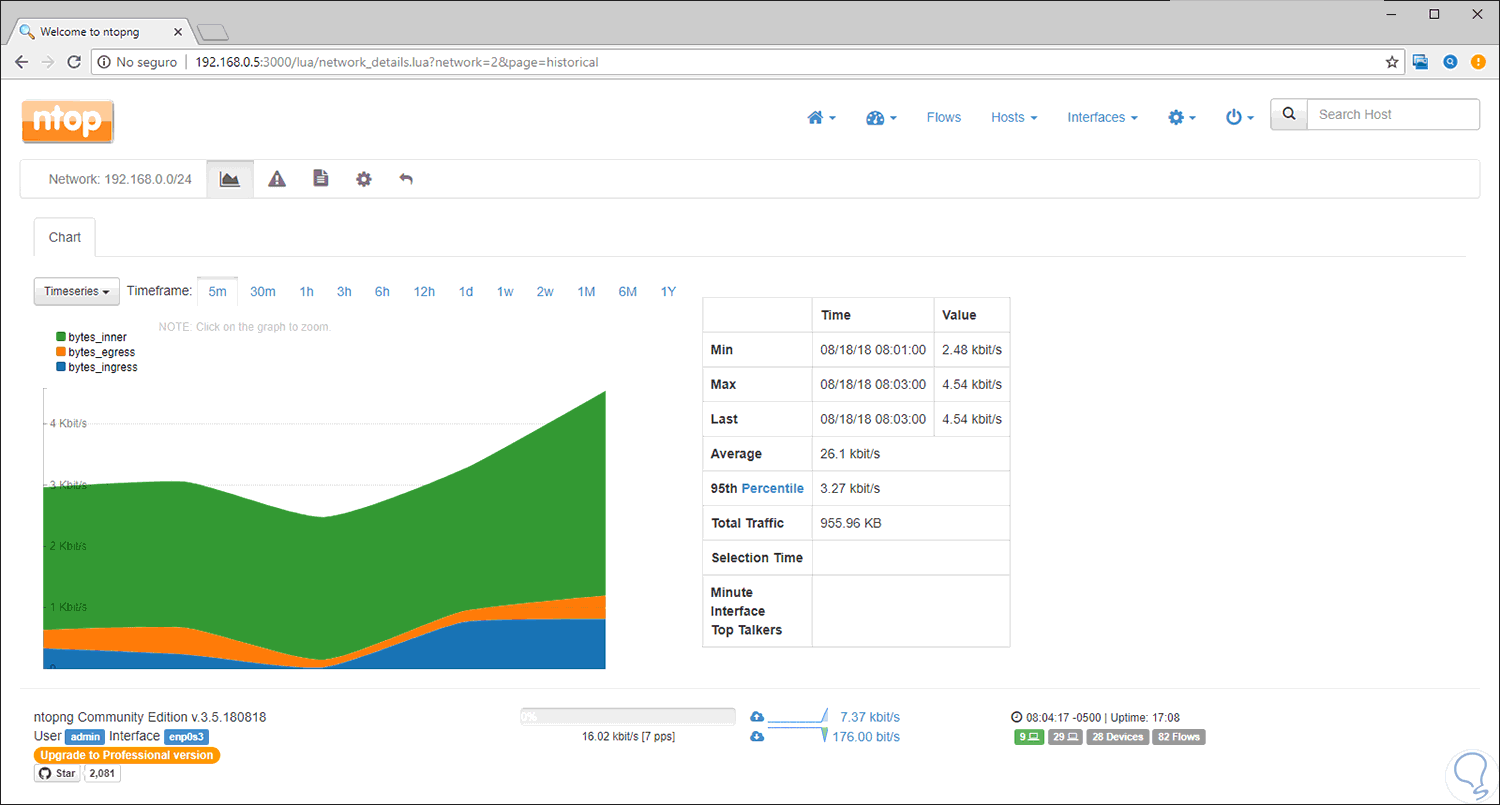The image size is (1500, 805).
Task: Go back in the browser
Action: [x=22, y=62]
